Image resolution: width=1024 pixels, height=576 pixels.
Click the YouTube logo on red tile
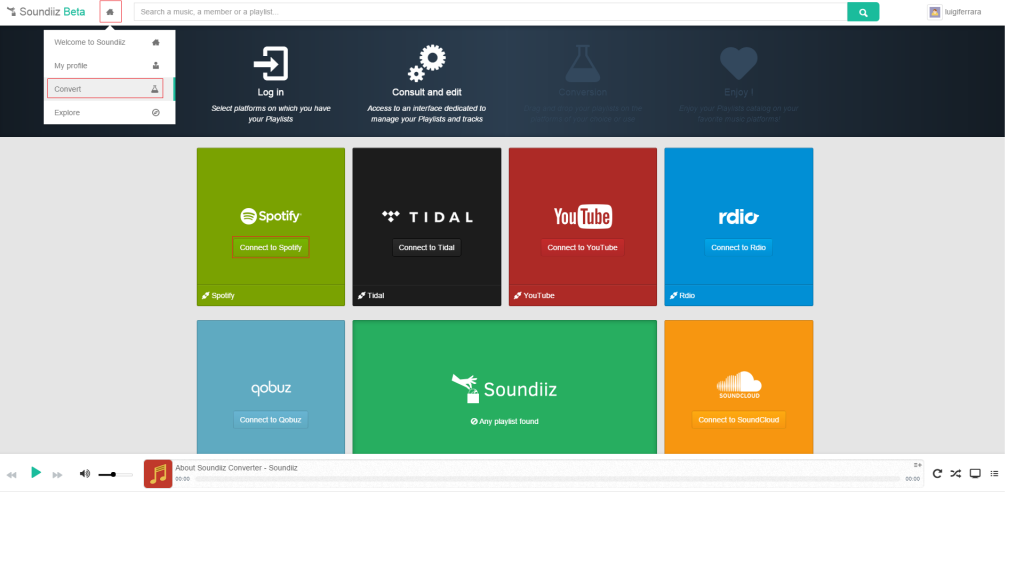tap(583, 216)
